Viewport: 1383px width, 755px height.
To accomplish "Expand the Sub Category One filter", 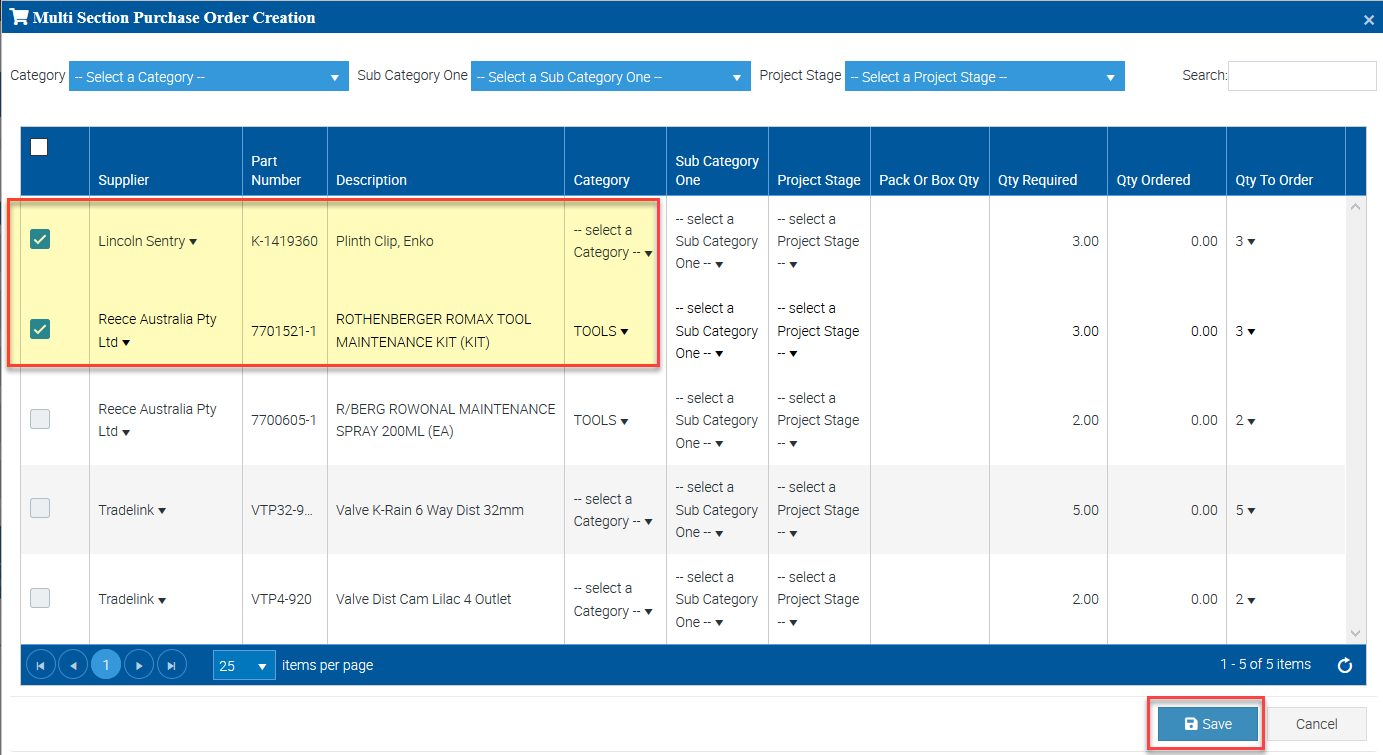I will [610, 77].
